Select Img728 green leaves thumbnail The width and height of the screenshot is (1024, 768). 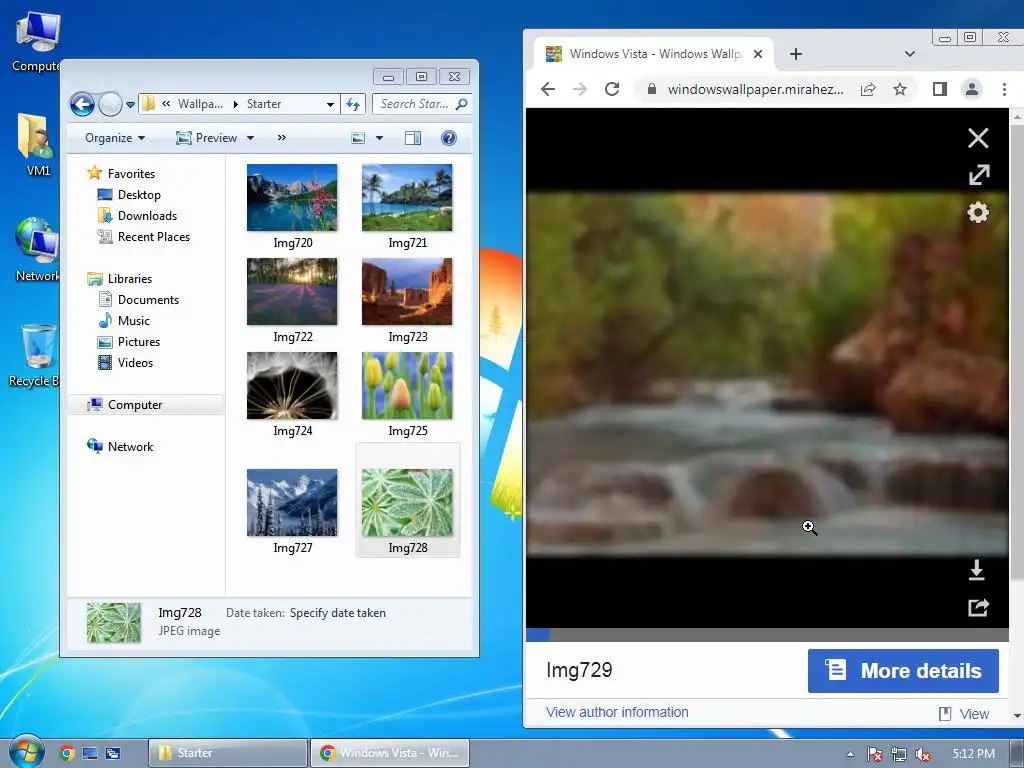coord(407,502)
